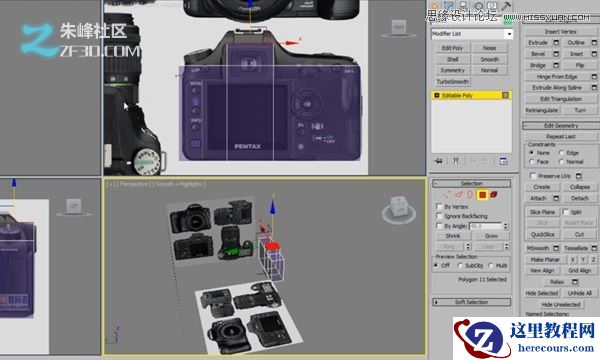The width and height of the screenshot is (600, 360).
Task: Enable By Angle checkbox
Action: (439, 226)
